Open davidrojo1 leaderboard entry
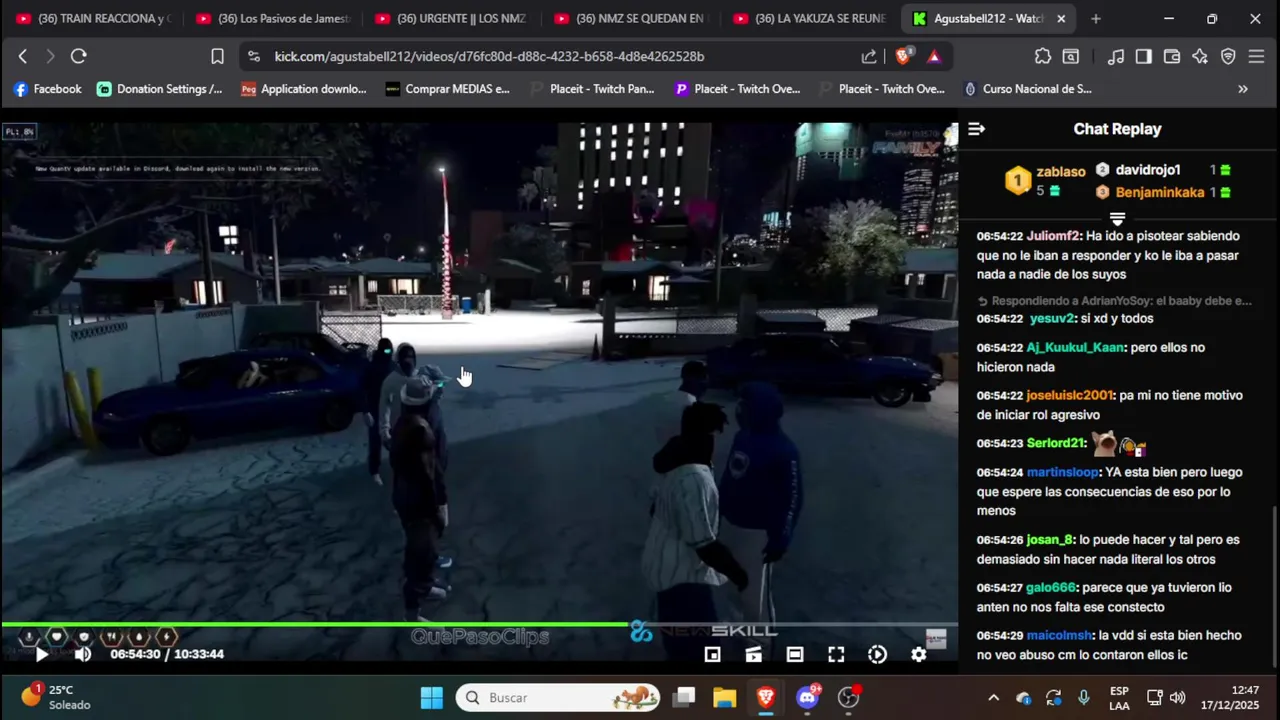1280x720 pixels. (1148, 170)
